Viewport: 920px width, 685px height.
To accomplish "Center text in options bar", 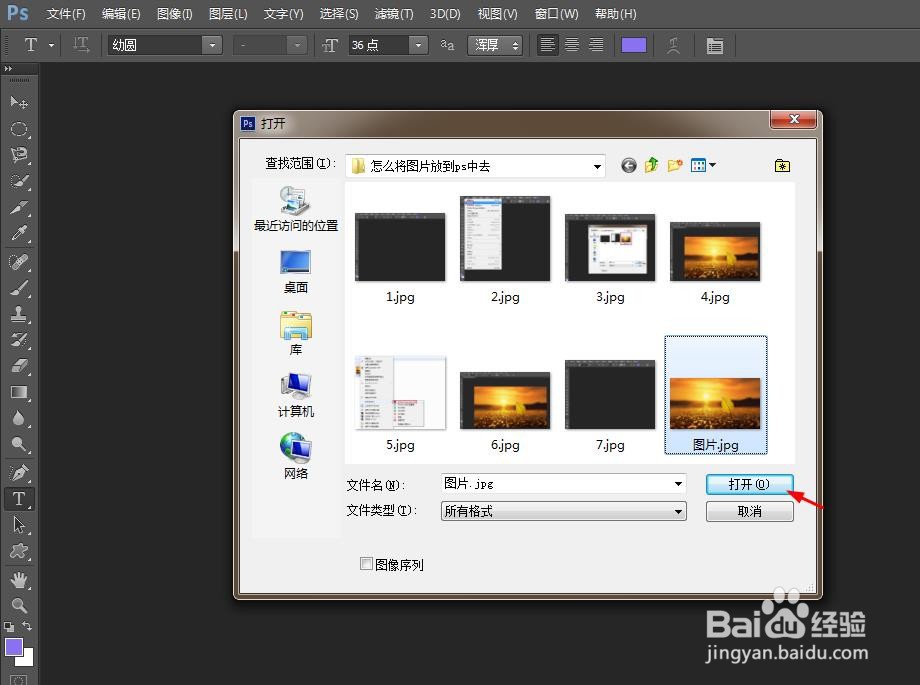I will (x=572, y=45).
